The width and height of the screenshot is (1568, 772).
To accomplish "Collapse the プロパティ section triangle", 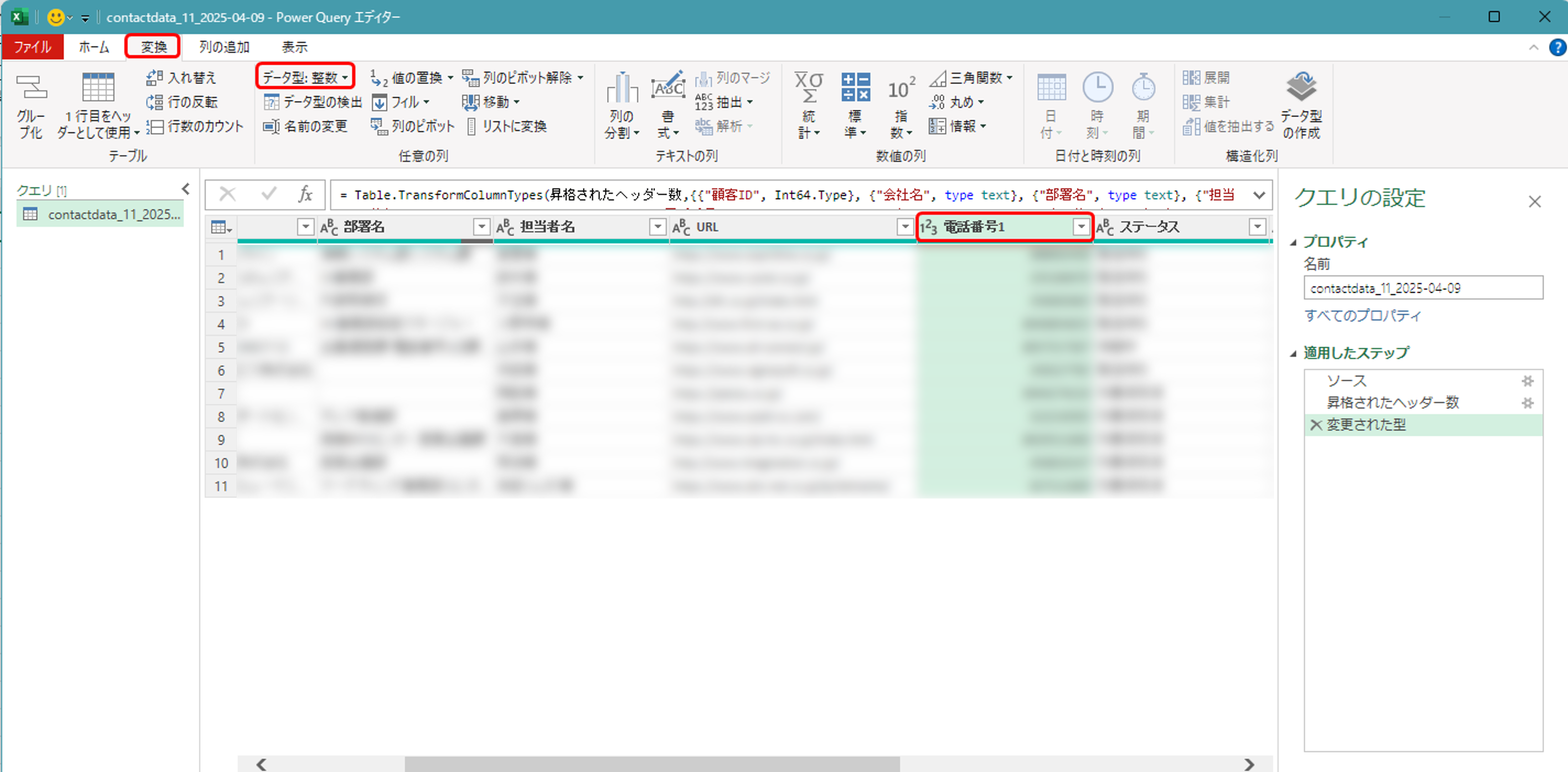I will 1294,242.
